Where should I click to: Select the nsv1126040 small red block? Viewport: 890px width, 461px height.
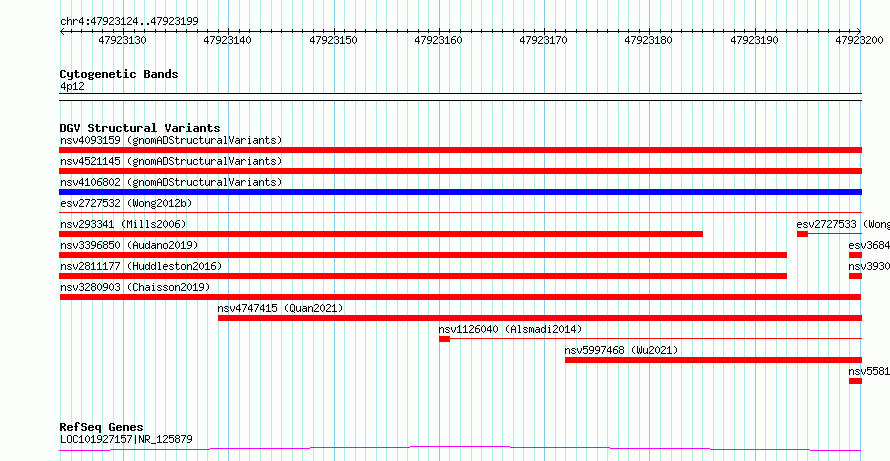tap(444, 339)
